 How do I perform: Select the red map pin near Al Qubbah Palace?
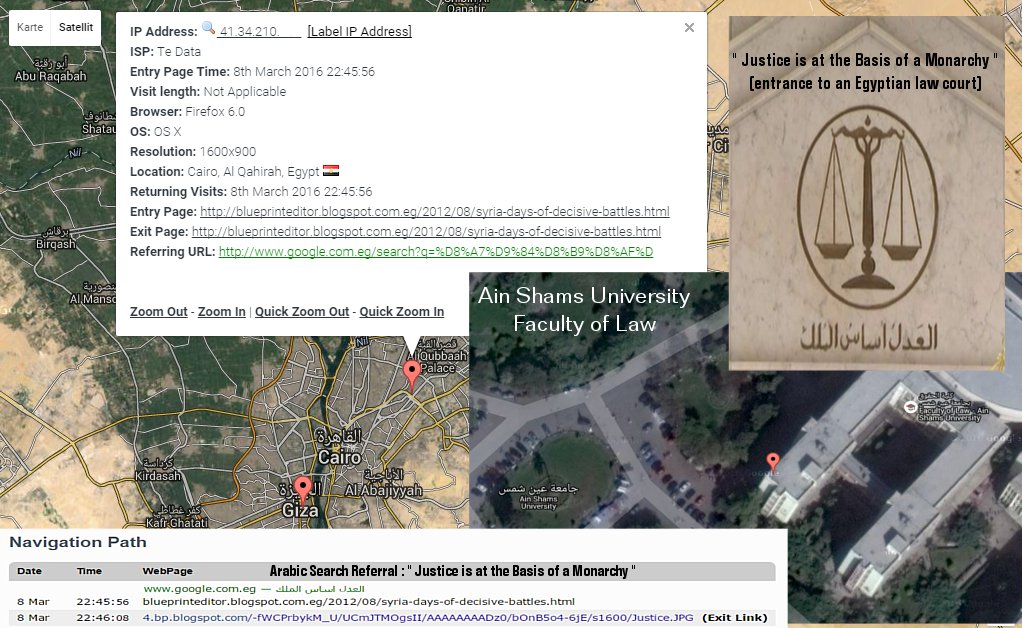pyautogui.click(x=411, y=375)
